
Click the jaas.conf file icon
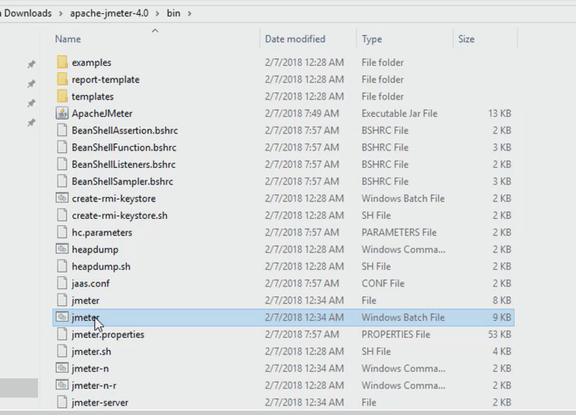point(62,283)
